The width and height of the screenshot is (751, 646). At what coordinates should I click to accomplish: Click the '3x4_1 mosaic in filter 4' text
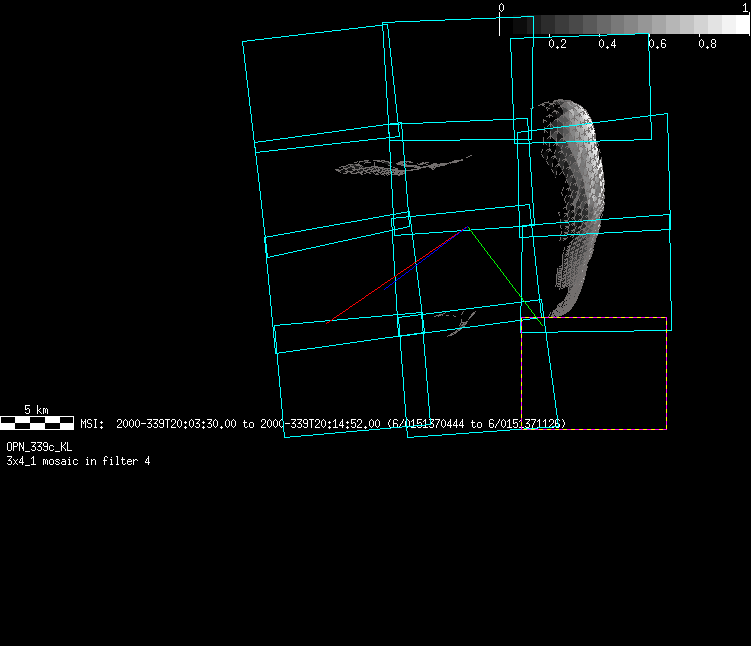[78, 461]
